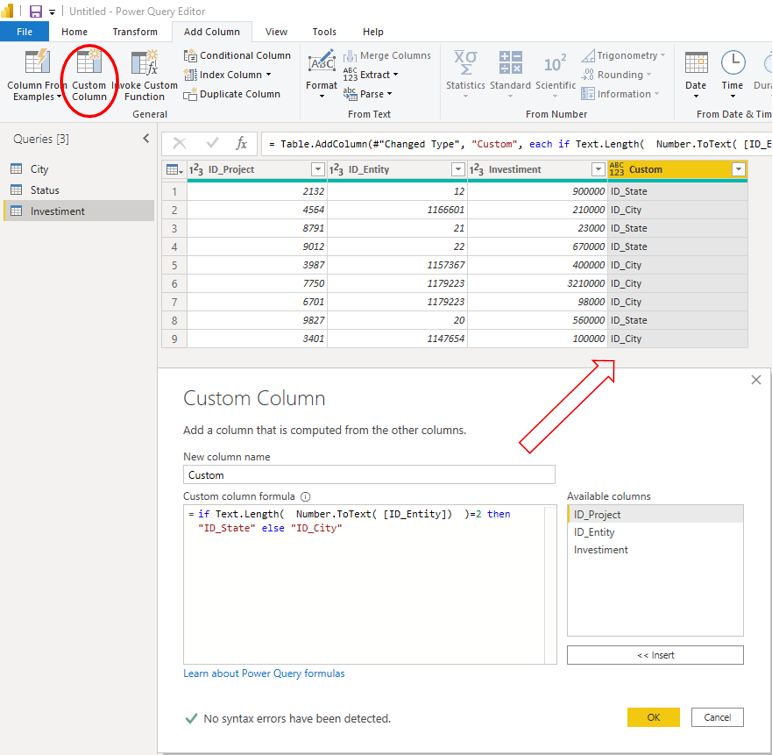This screenshot has height=755, width=773.
Task: Click the Merge Columns command
Action: tap(387, 55)
